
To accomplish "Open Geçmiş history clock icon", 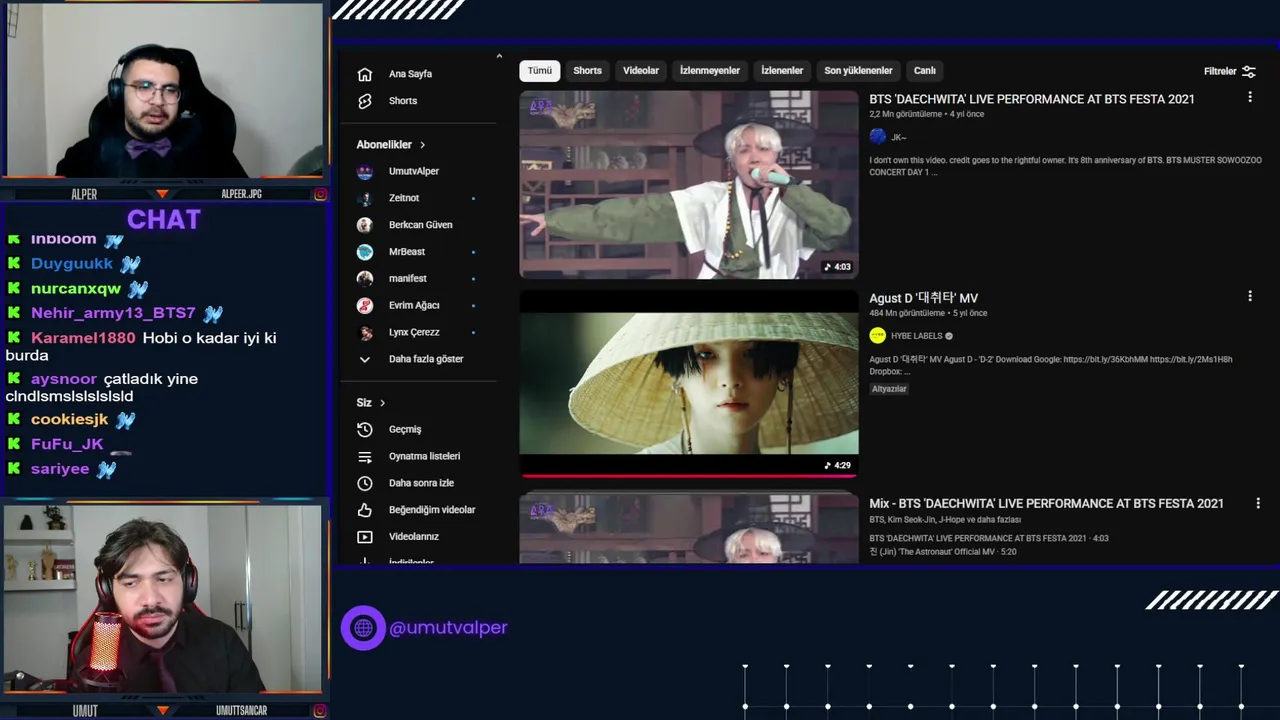I will 365,429.
